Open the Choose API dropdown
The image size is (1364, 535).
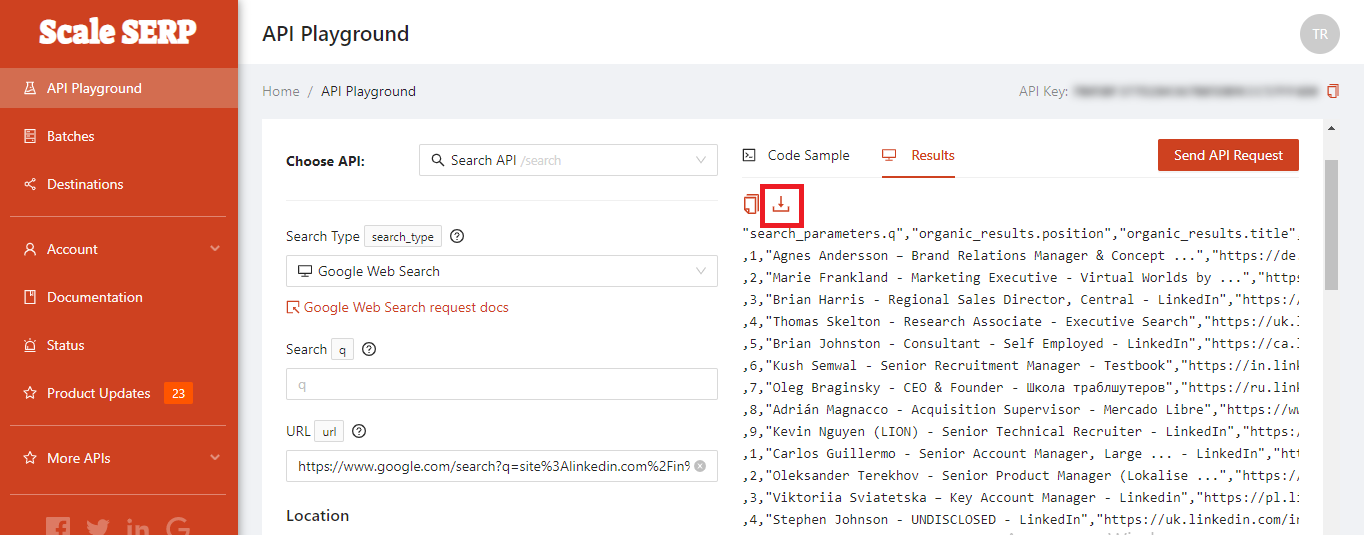(568, 160)
